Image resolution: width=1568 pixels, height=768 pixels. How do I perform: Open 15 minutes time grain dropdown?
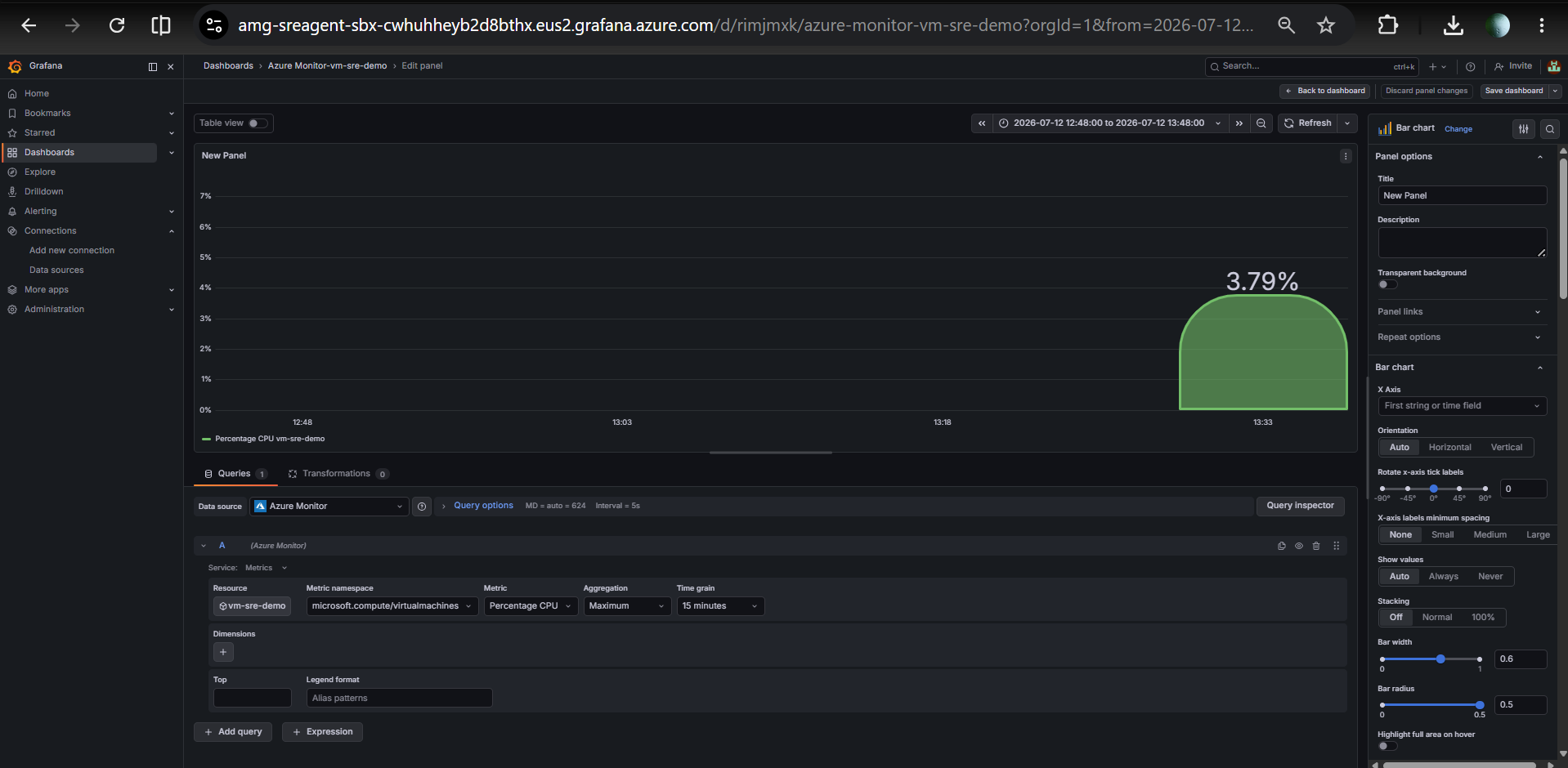click(x=720, y=606)
